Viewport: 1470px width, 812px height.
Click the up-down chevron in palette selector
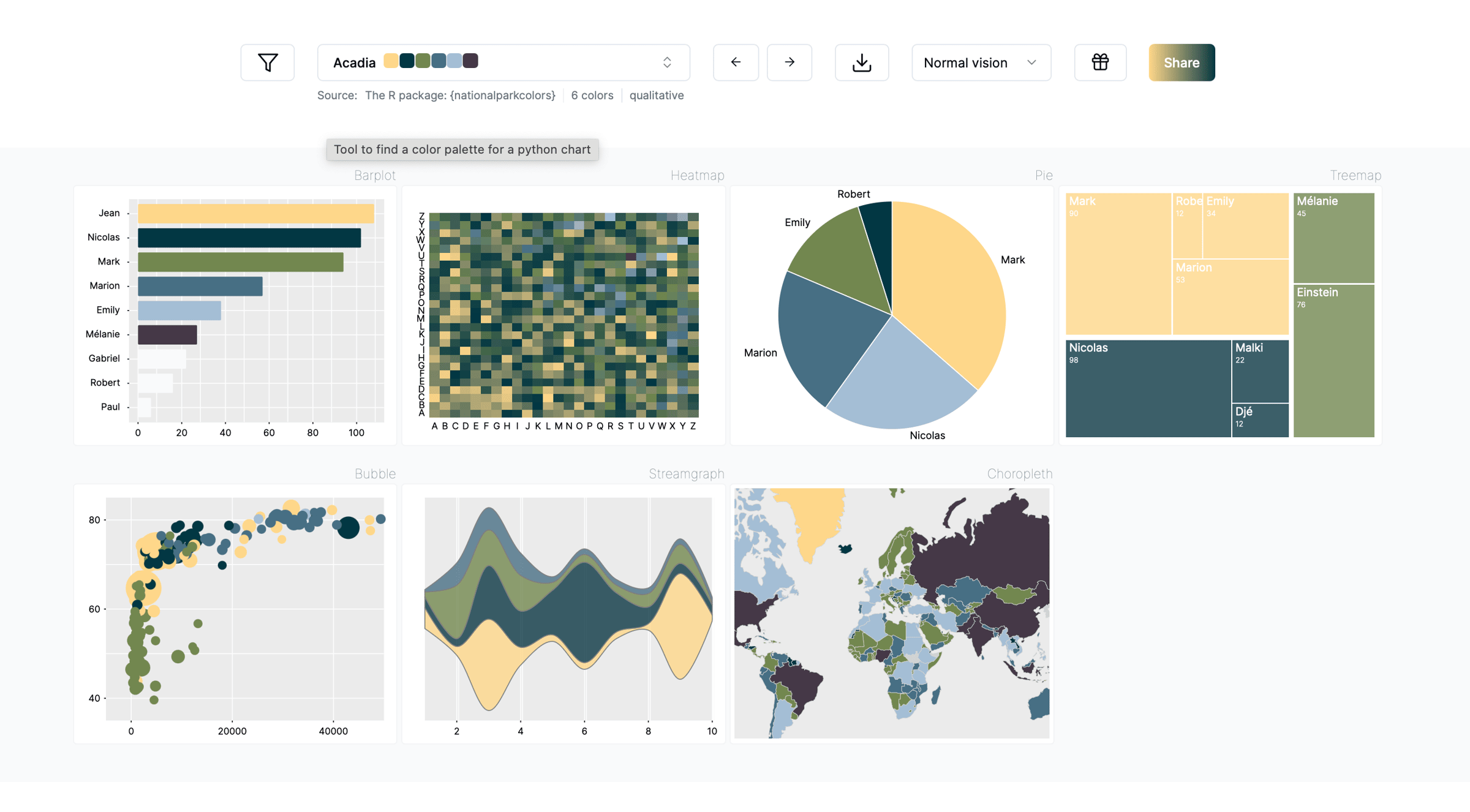[x=667, y=62]
